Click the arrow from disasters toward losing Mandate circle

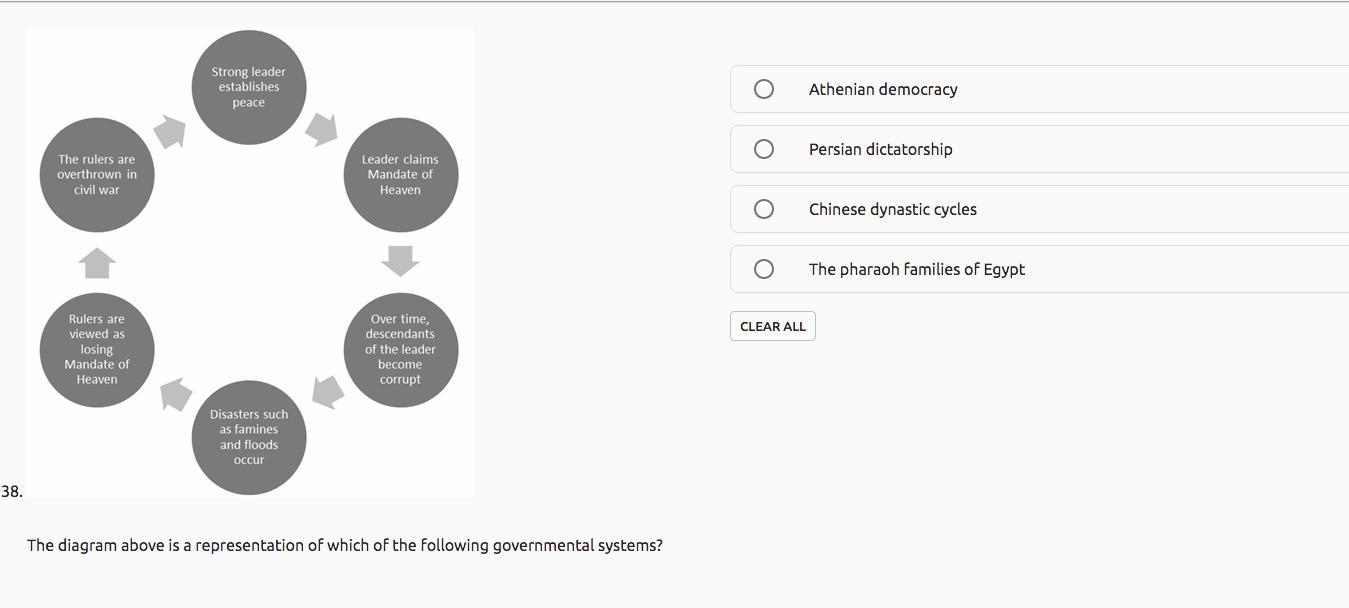(176, 393)
